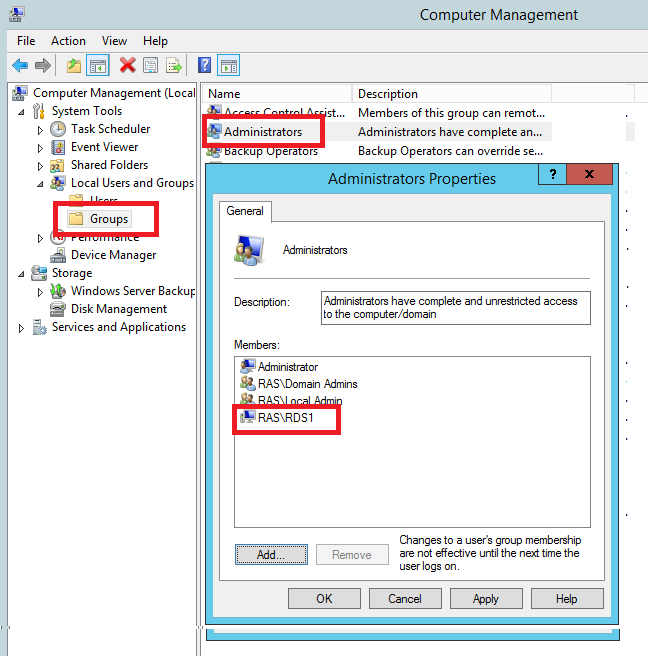Sort by the Description column header
This screenshot has width=648, height=656.
(452, 94)
